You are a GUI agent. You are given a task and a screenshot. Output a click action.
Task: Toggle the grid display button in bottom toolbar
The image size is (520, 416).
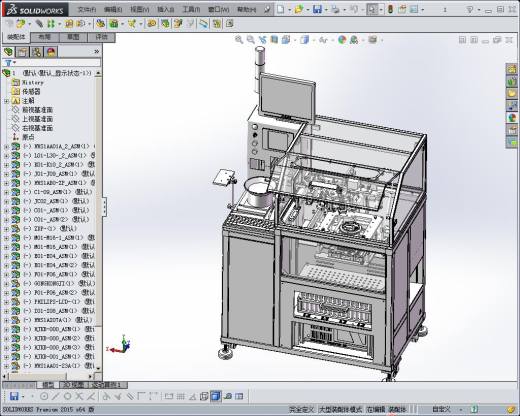(180, 396)
